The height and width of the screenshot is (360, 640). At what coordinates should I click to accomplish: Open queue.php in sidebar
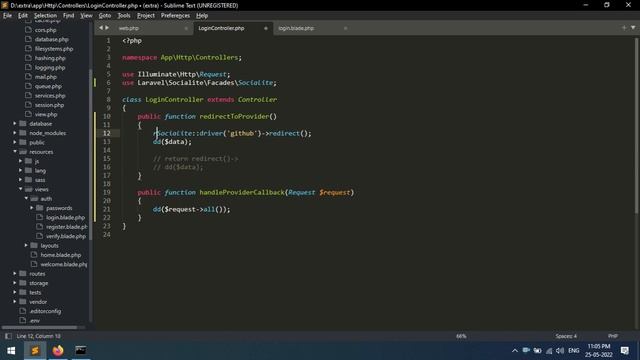pos(48,86)
